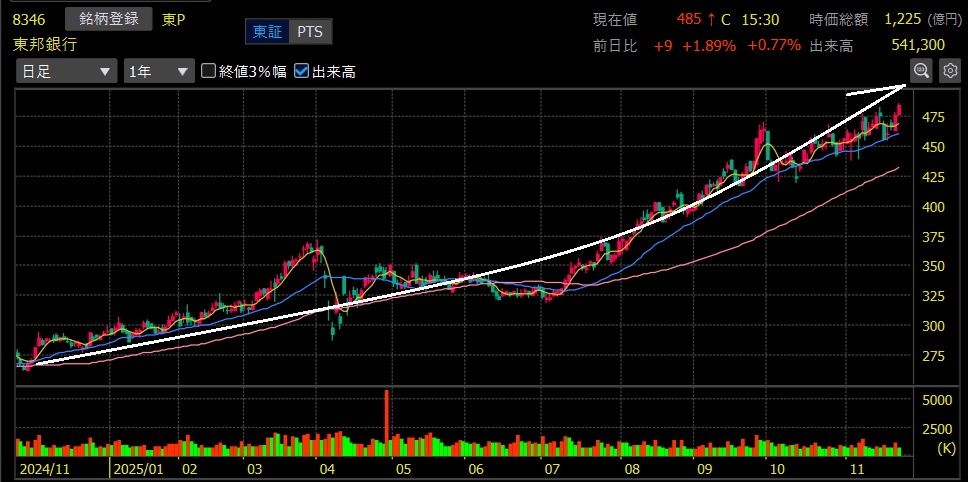Open the 日足 timeframe dropdown
The height and width of the screenshot is (482, 968).
[x=65, y=71]
